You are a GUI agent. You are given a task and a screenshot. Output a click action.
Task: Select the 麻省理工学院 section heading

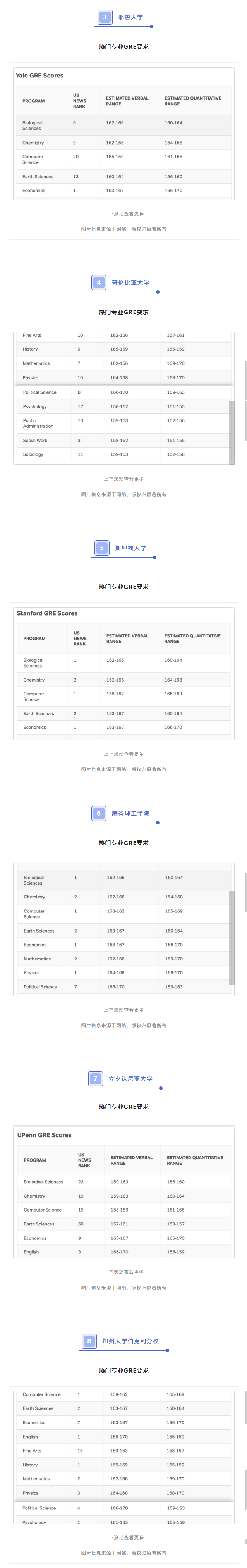click(130, 813)
